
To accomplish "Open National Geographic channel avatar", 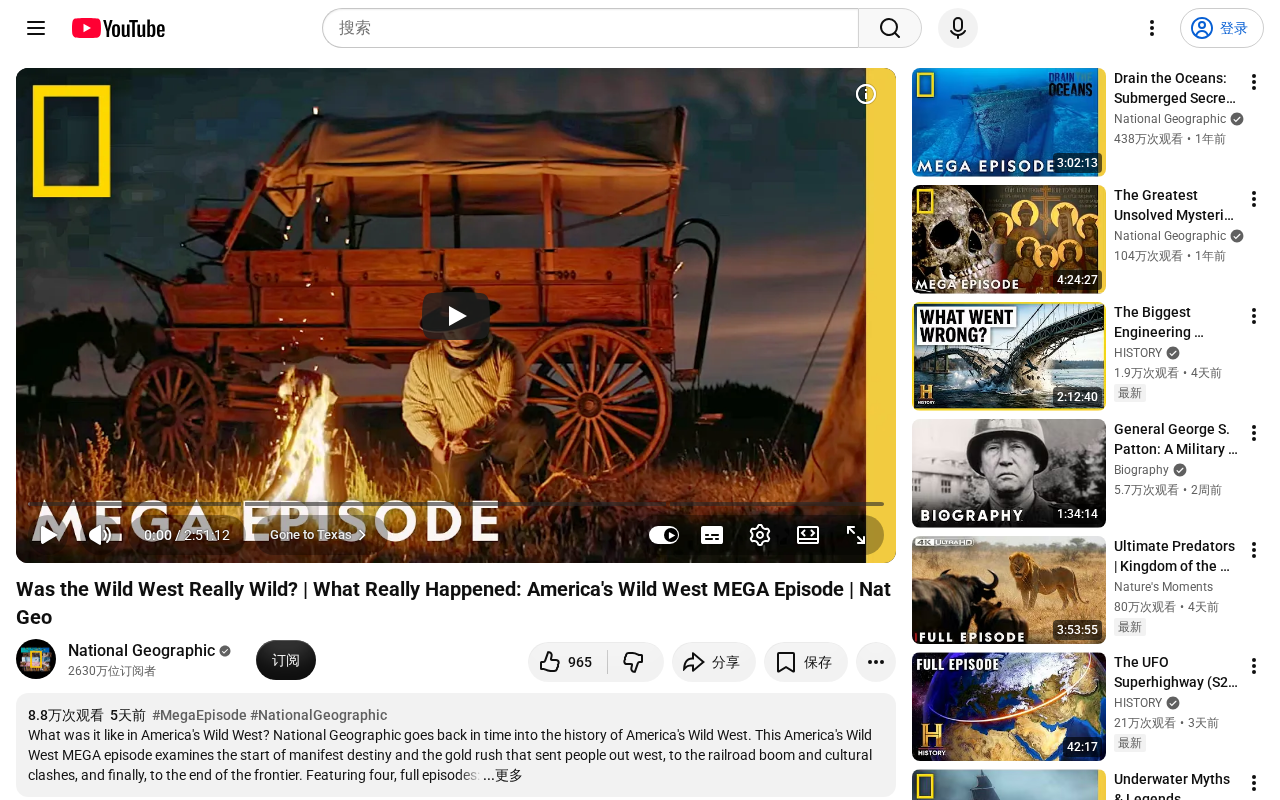I will pyautogui.click(x=36, y=659).
